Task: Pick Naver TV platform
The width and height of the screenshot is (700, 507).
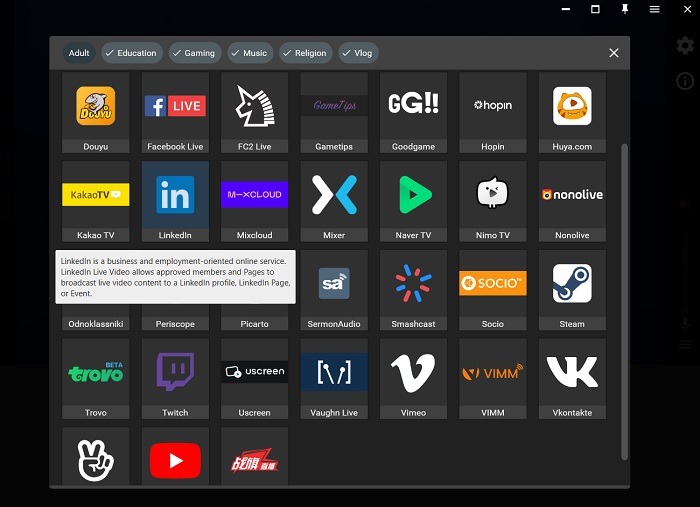Action: click(x=413, y=201)
